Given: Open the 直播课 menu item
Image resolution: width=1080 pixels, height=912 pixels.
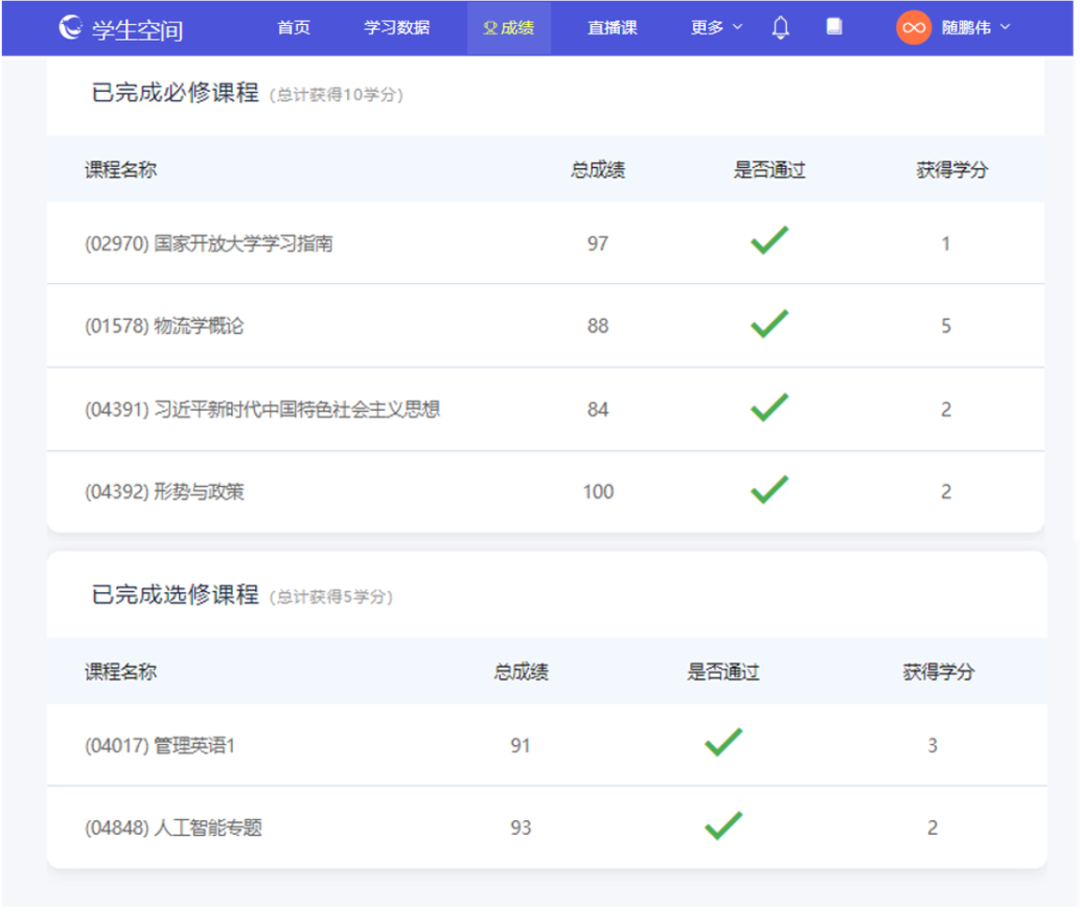Looking at the screenshot, I should [x=611, y=27].
